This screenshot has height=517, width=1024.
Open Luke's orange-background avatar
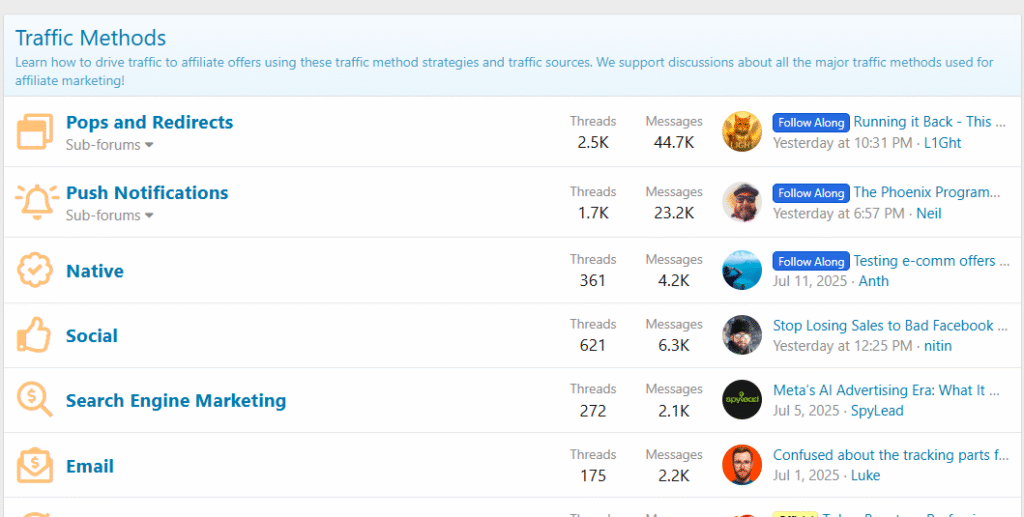[x=742, y=465]
